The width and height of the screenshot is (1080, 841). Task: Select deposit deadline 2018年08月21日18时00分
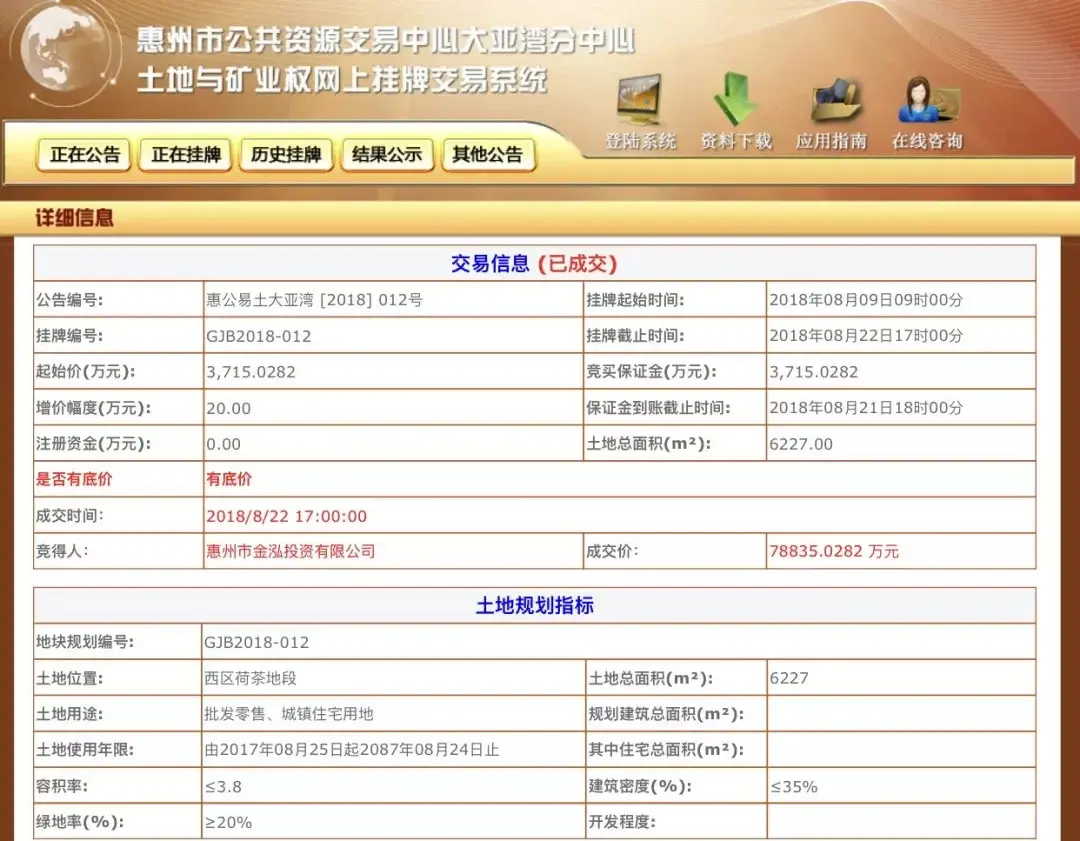(866, 408)
